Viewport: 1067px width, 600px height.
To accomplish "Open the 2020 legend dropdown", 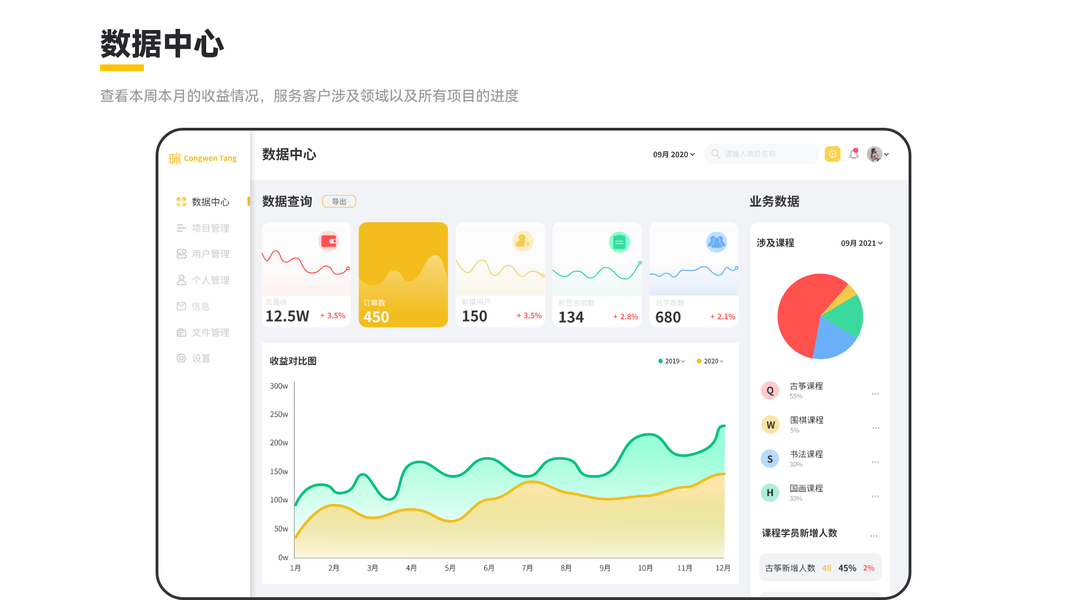I will [710, 361].
